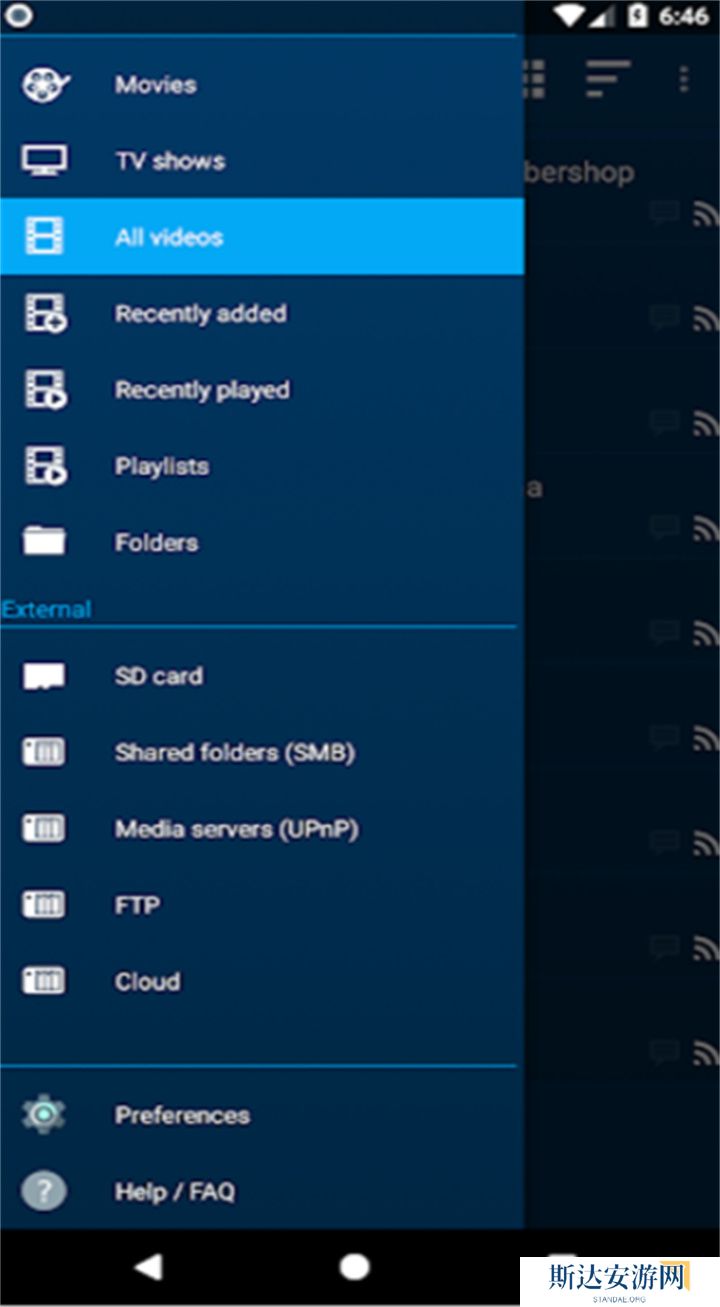Tap the SD card icon
This screenshot has width=720, height=1307.
pyautogui.click(x=45, y=676)
